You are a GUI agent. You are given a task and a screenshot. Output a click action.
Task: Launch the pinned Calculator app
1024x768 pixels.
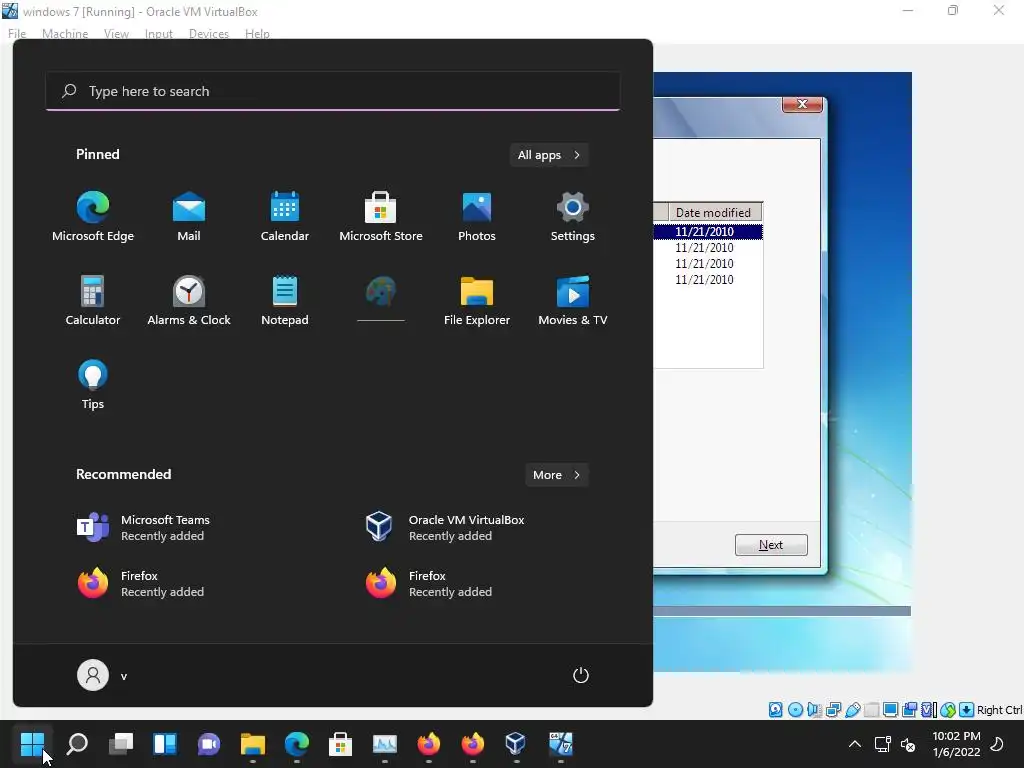point(93,300)
